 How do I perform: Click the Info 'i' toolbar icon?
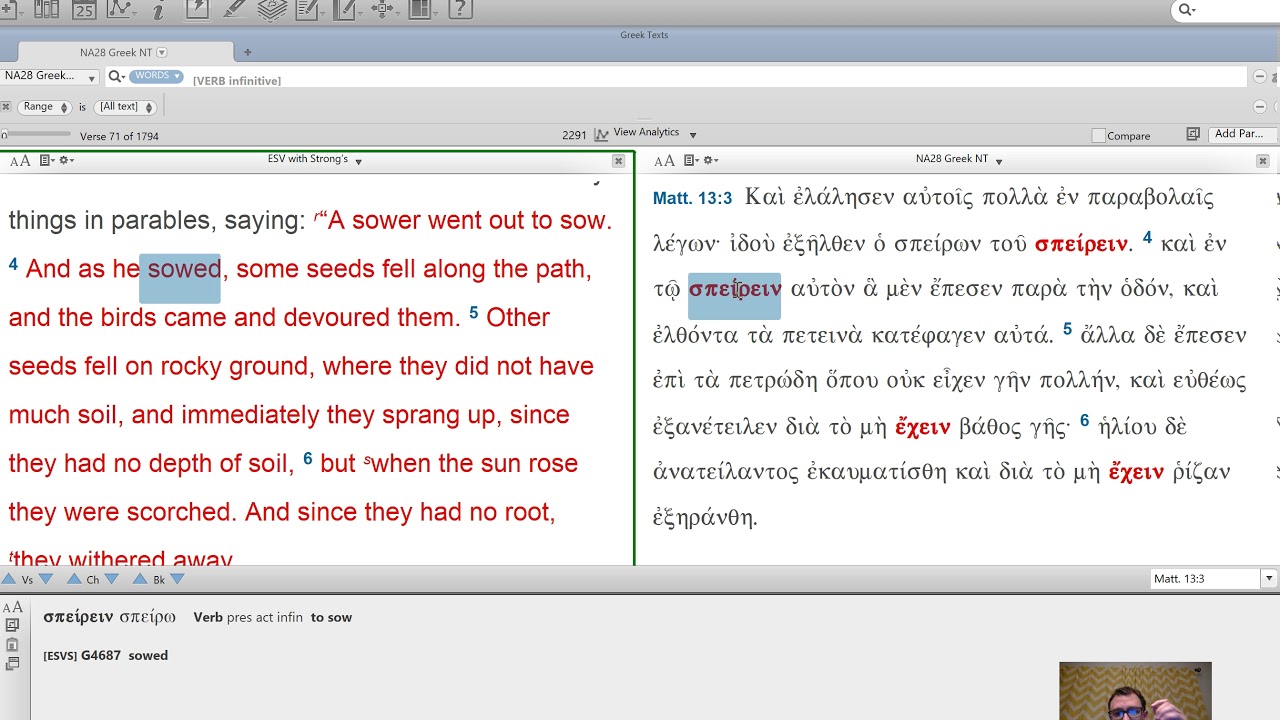tap(158, 10)
